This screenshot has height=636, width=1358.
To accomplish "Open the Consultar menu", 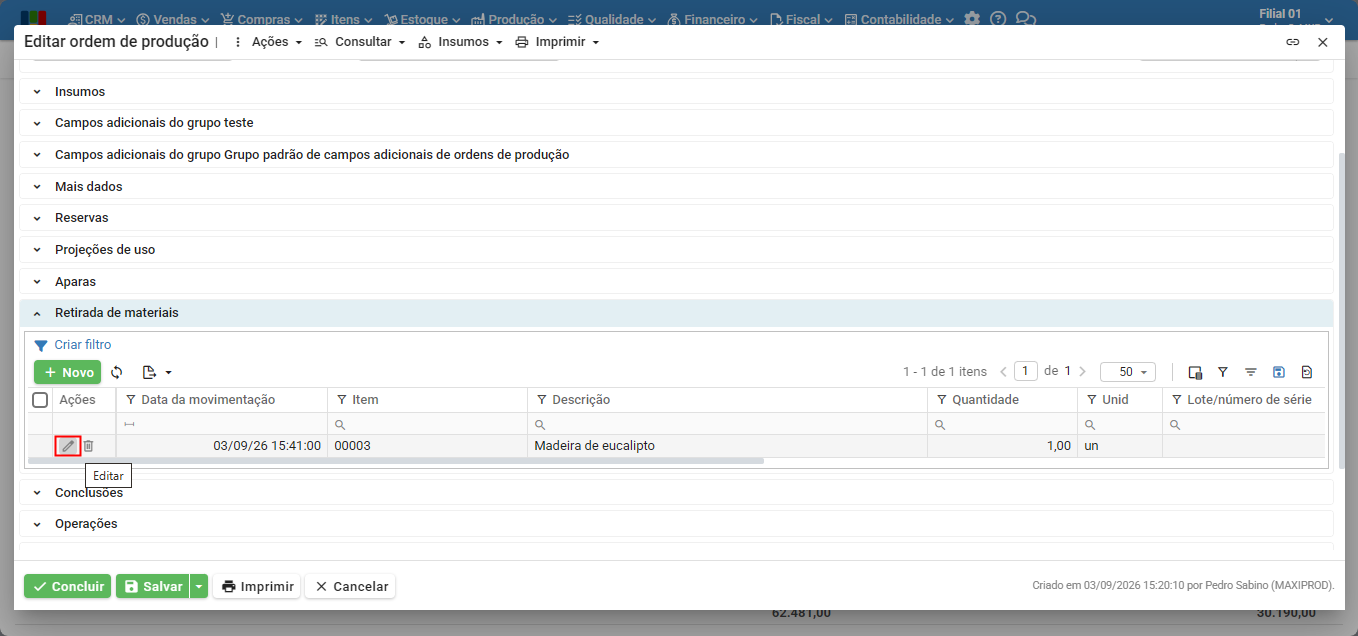I will coord(360,42).
